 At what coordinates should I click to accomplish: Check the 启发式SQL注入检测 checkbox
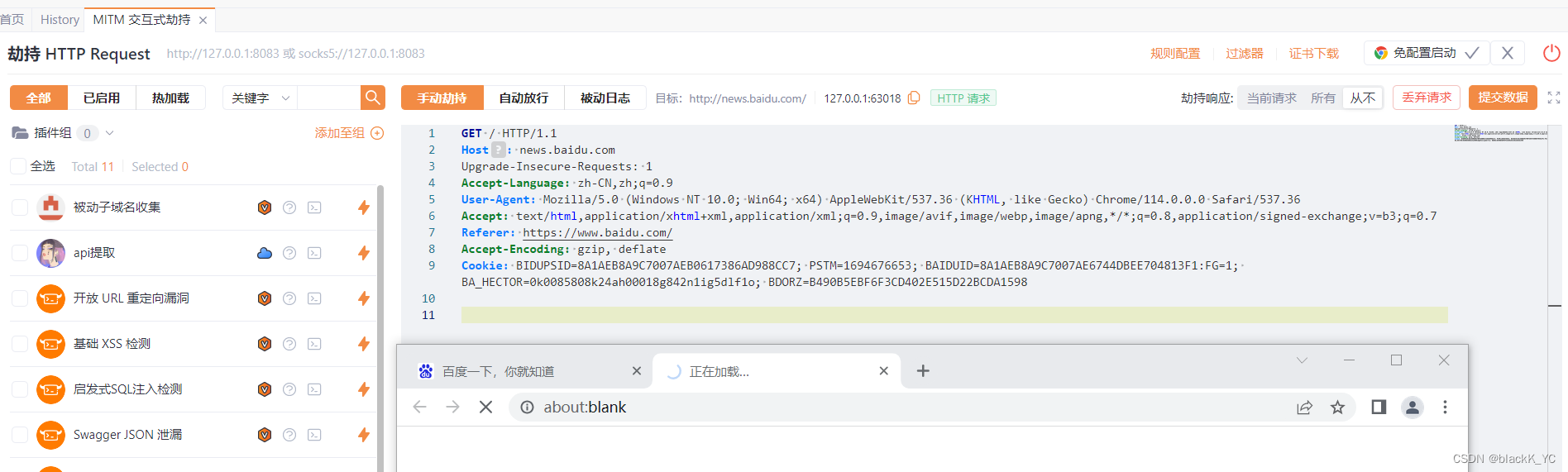coord(20,389)
